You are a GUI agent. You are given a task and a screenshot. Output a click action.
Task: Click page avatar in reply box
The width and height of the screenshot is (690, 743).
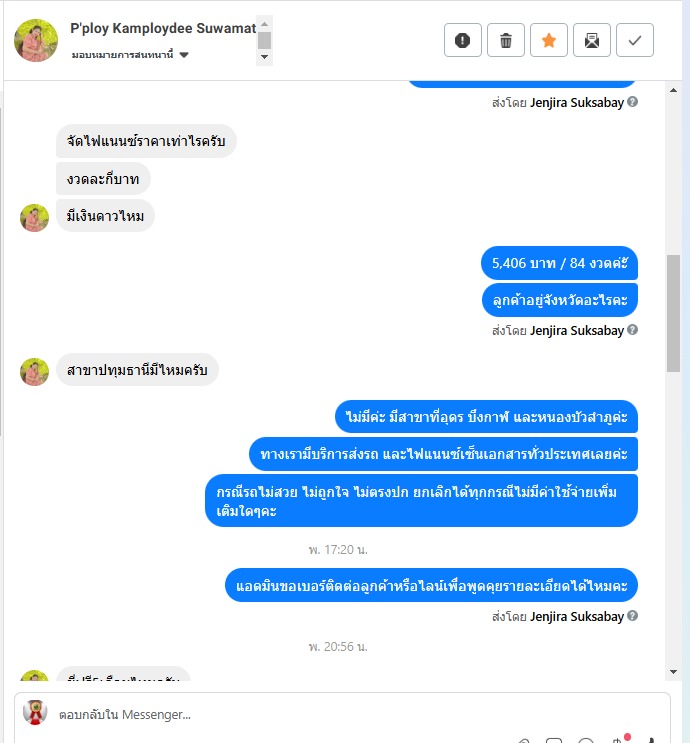pyautogui.click(x=35, y=712)
